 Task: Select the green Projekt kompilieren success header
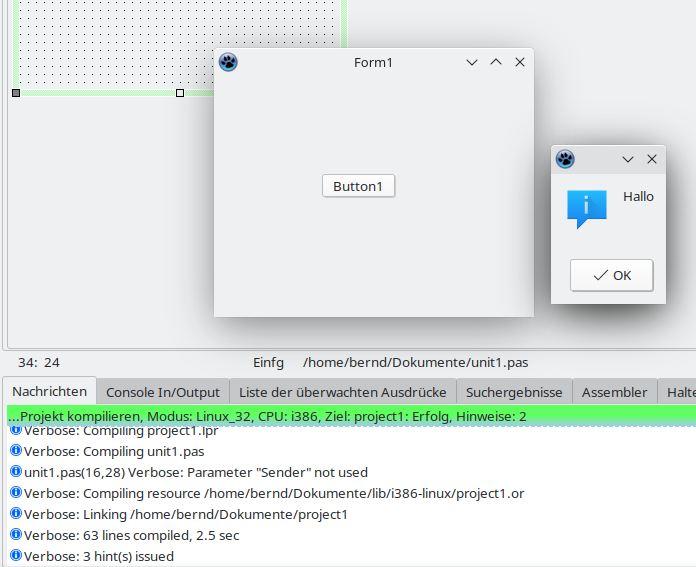[x=352, y=416]
